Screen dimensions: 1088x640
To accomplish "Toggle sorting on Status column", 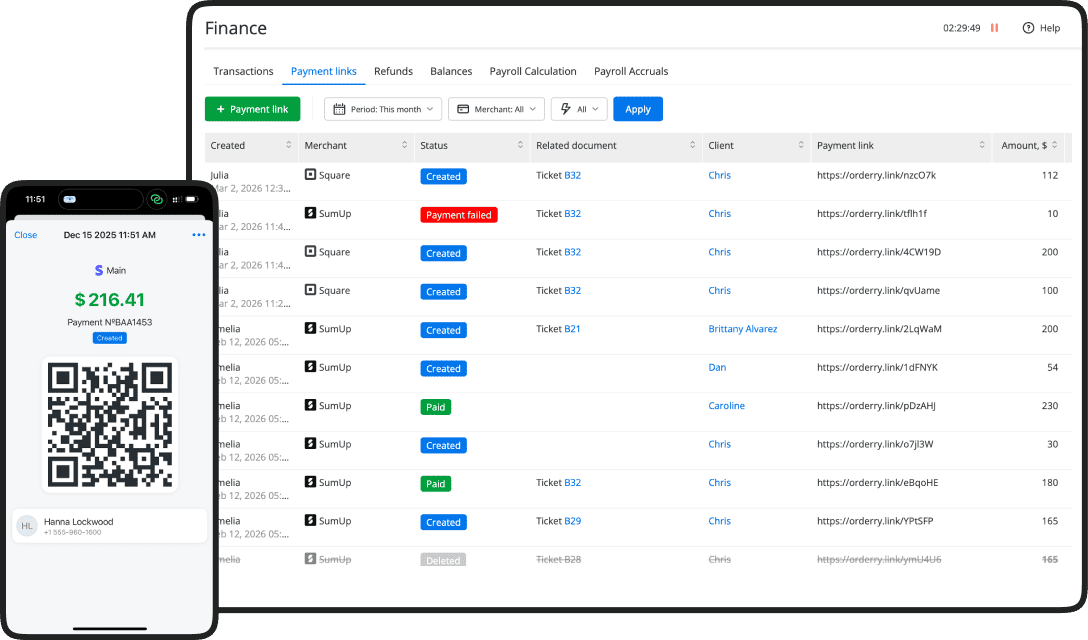I will 520,146.
